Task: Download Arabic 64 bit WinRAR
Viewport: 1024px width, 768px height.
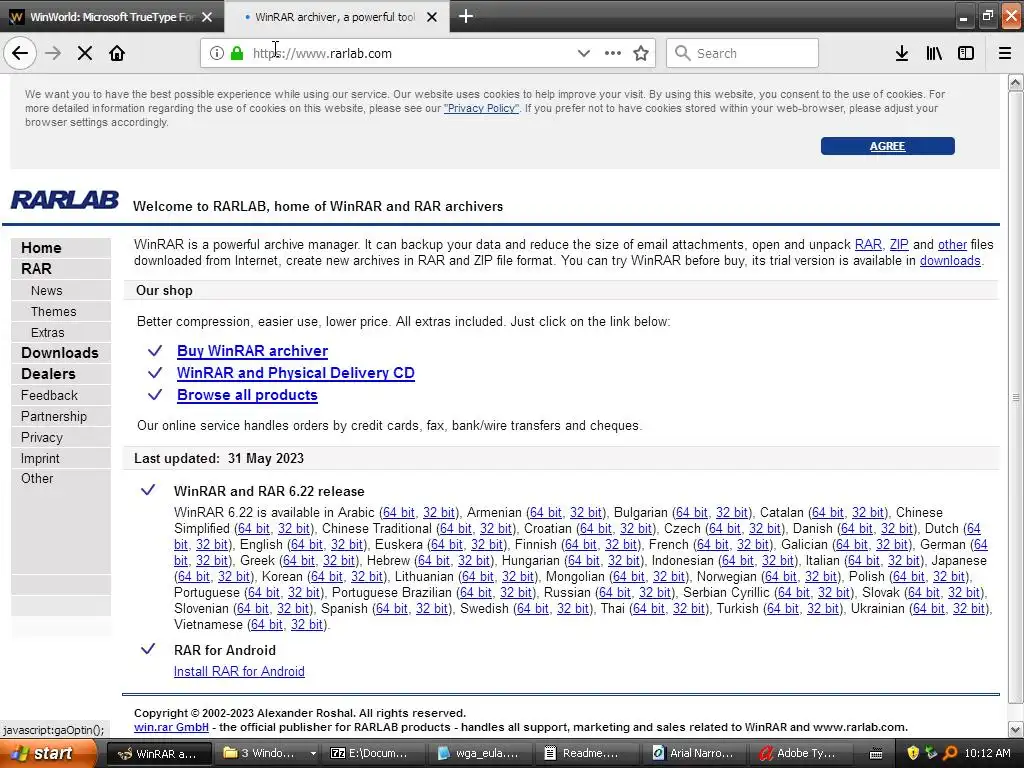Action: pyautogui.click(x=398, y=513)
